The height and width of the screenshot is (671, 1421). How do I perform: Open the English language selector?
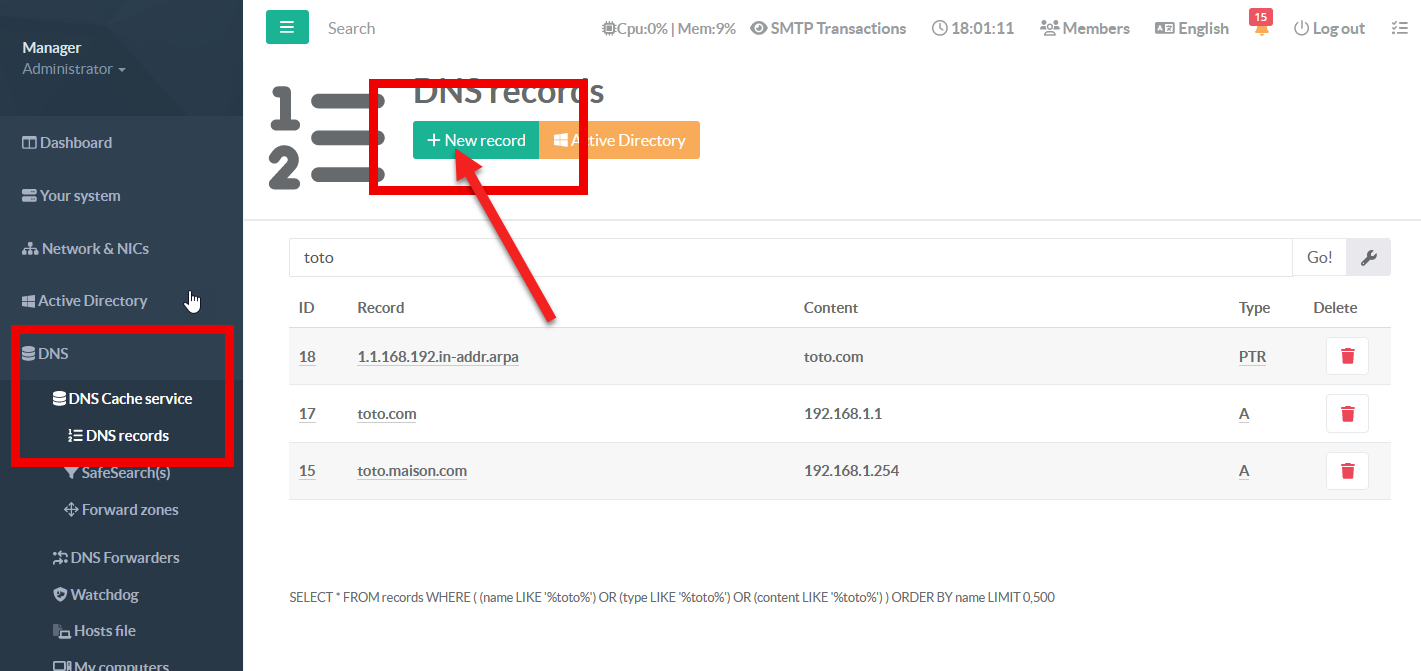pos(1192,29)
